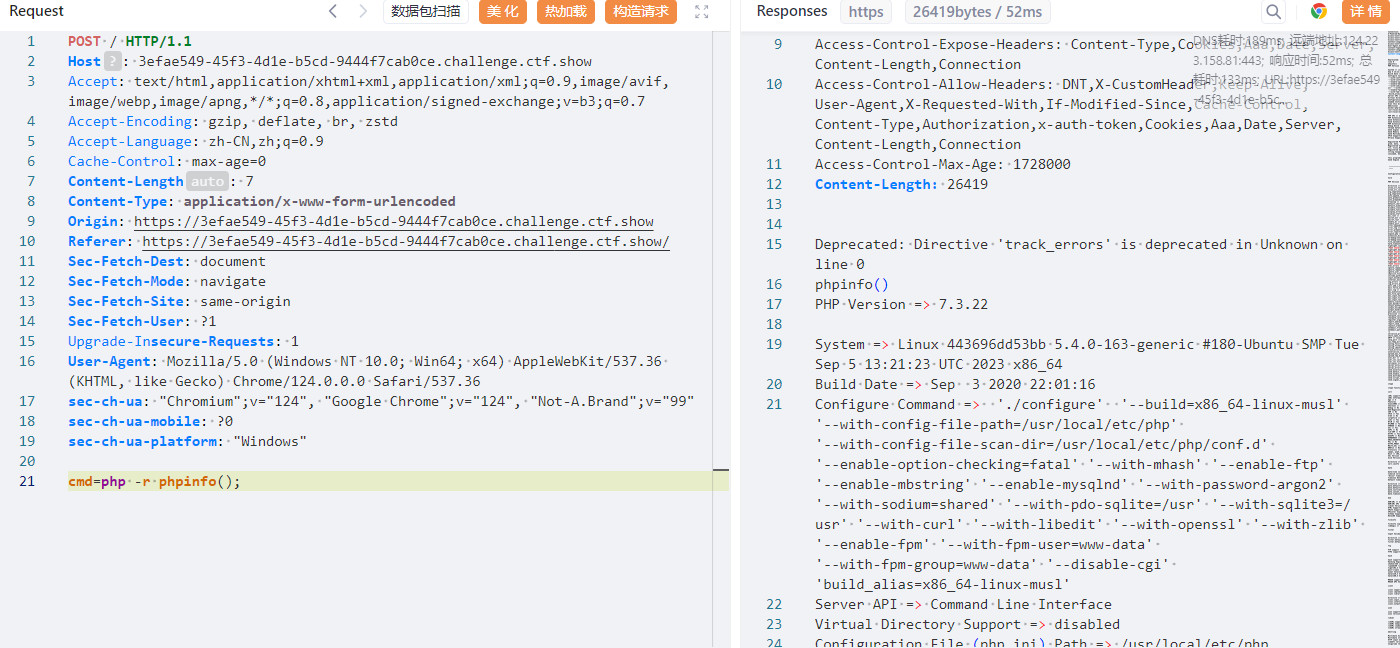Open search in the Responses panel
This screenshot has height=648, width=1400.
1273,11
